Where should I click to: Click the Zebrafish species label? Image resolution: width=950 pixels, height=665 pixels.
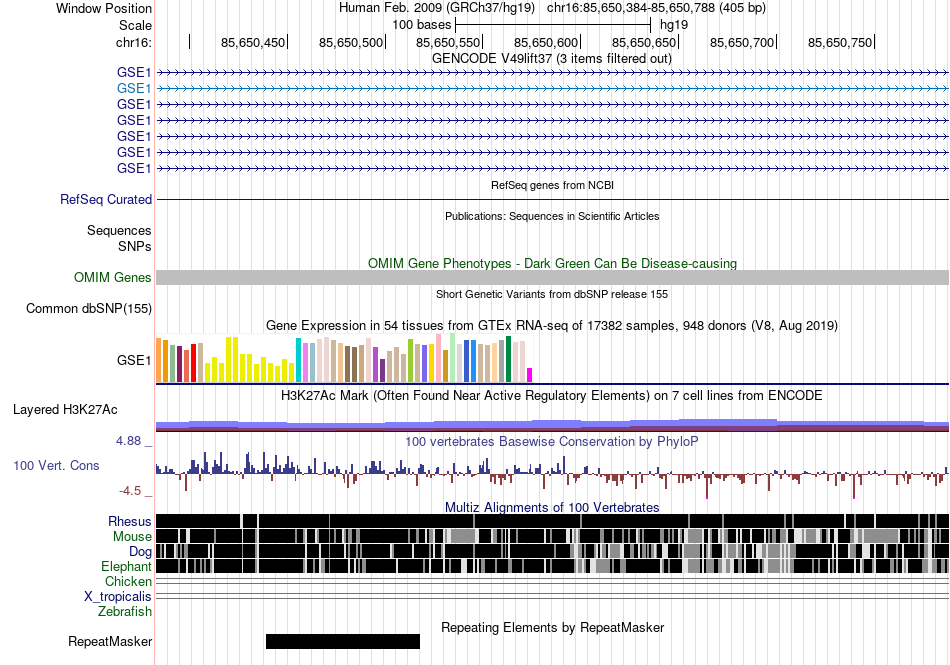(125, 612)
